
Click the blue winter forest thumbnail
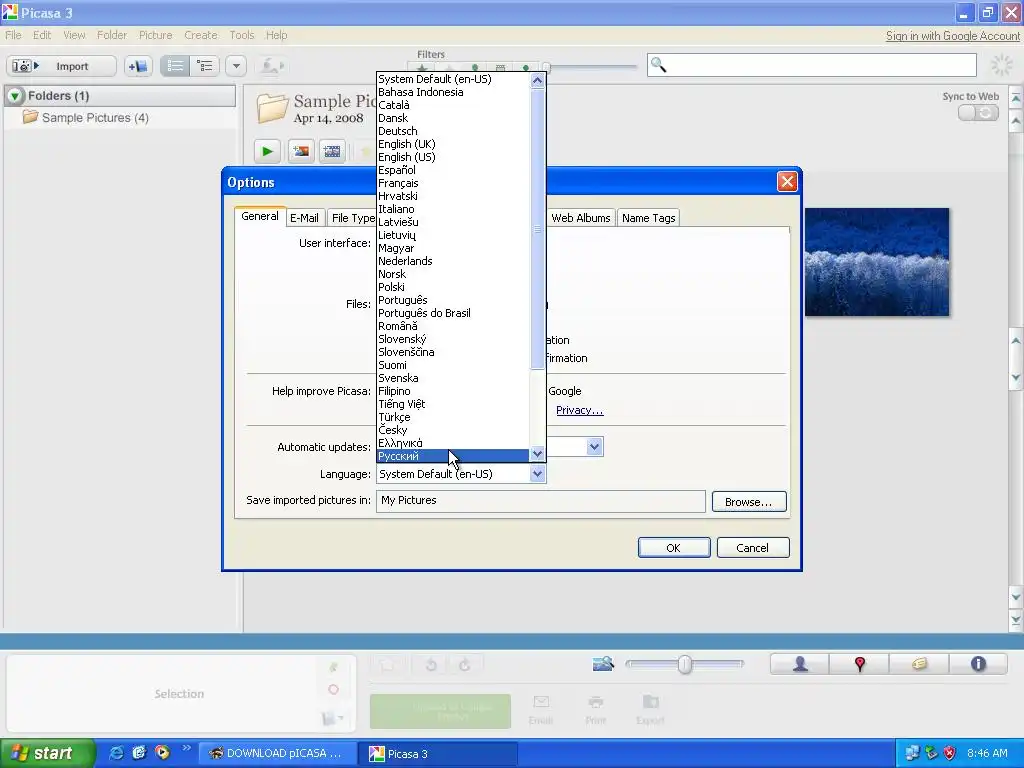click(x=876, y=262)
